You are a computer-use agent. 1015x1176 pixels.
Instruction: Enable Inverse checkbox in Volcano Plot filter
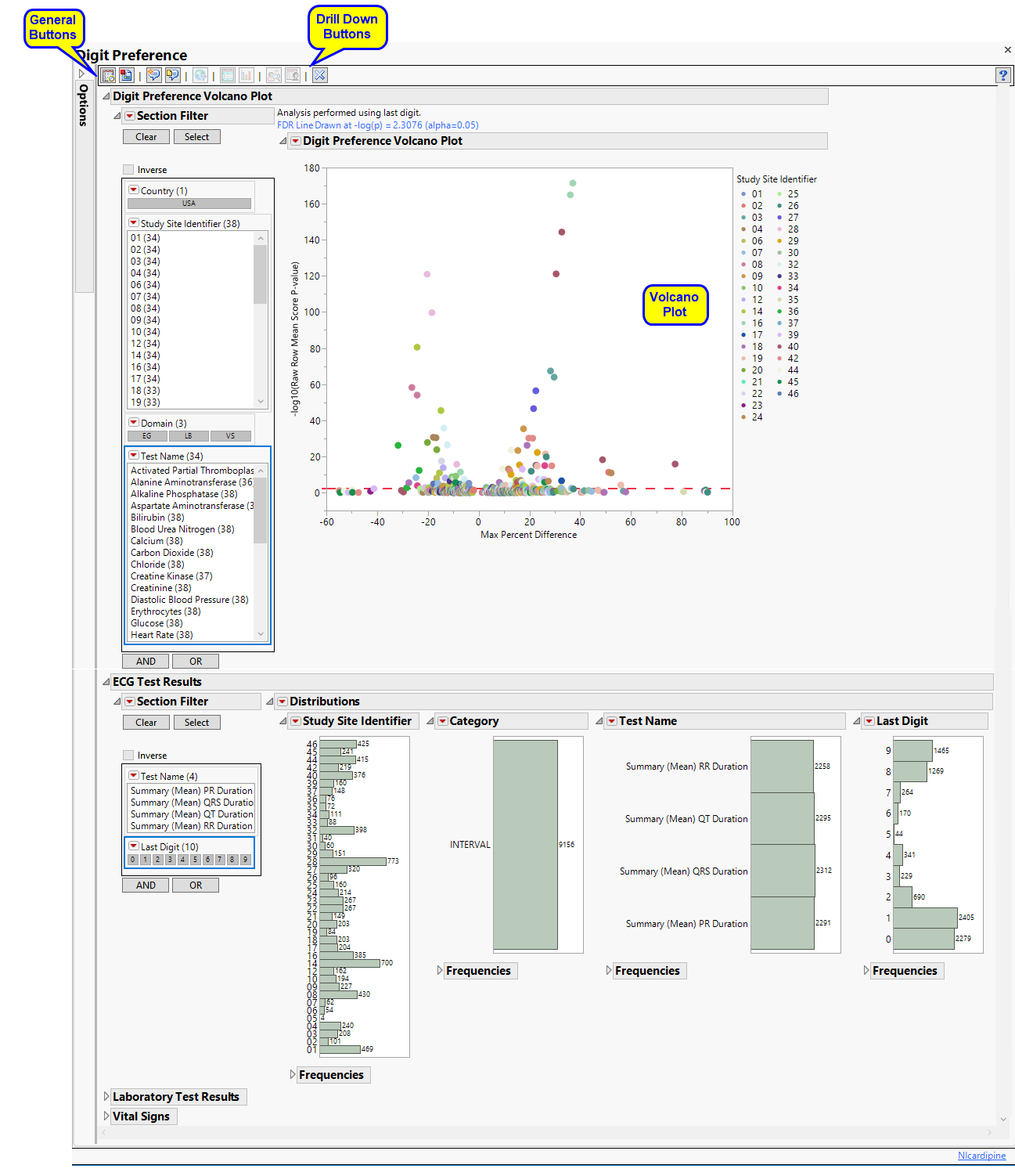[x=128, y=170]
